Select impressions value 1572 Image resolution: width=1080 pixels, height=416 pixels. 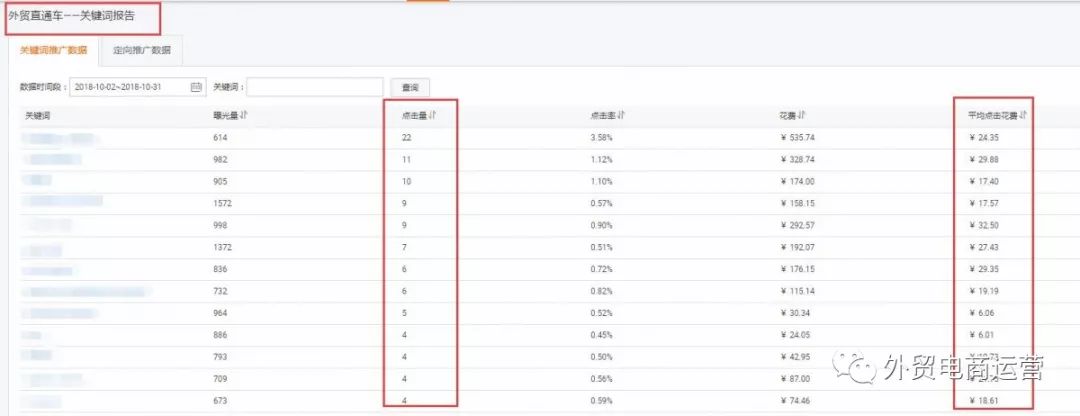coord(222,204)
